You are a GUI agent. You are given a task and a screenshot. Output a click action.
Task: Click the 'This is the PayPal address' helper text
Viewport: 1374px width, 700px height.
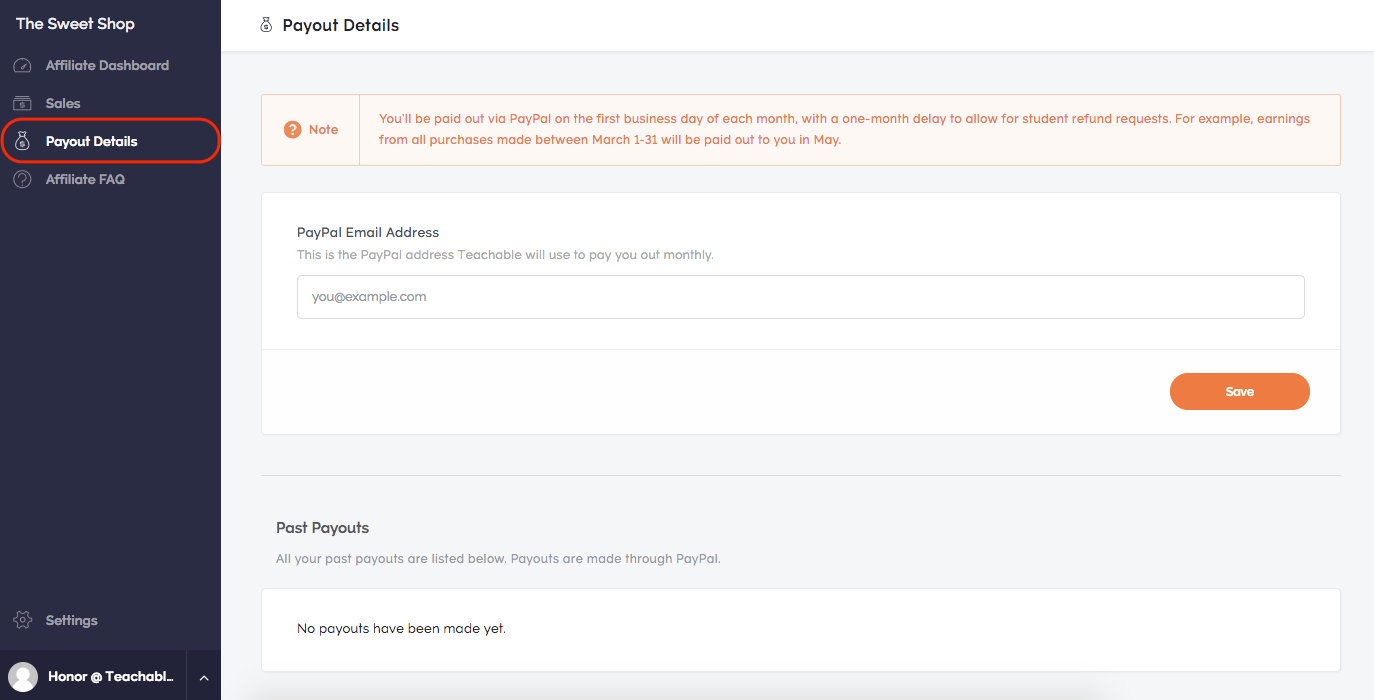[505, 256]
